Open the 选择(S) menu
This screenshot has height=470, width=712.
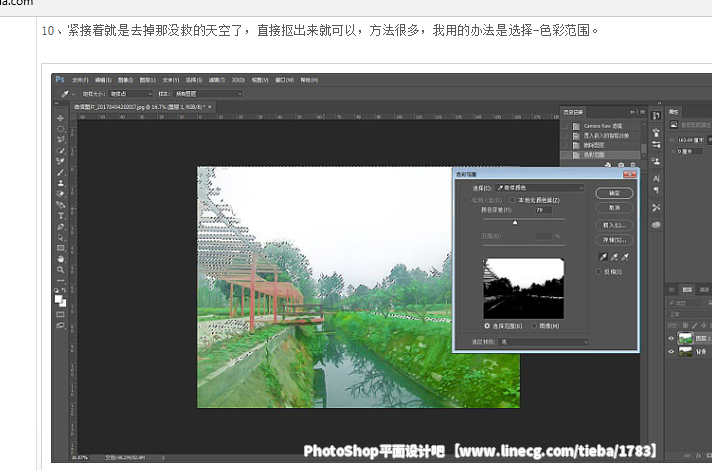pos(194,80)
